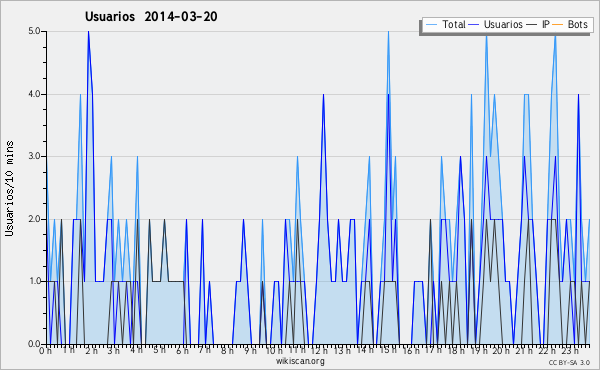Click the '2 h' x-axis label
This screenshot has width=600, height=370.
(x=91, y=351)
